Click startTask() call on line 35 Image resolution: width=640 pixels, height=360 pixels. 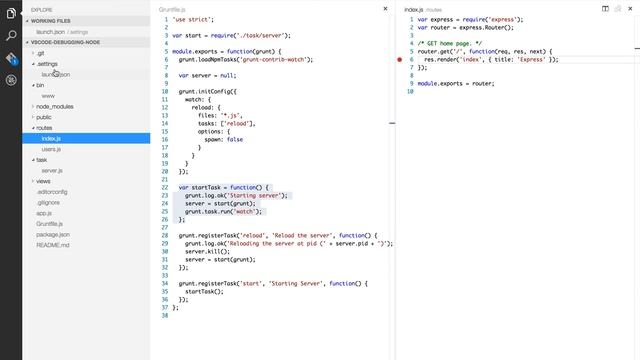pos(204,291)
